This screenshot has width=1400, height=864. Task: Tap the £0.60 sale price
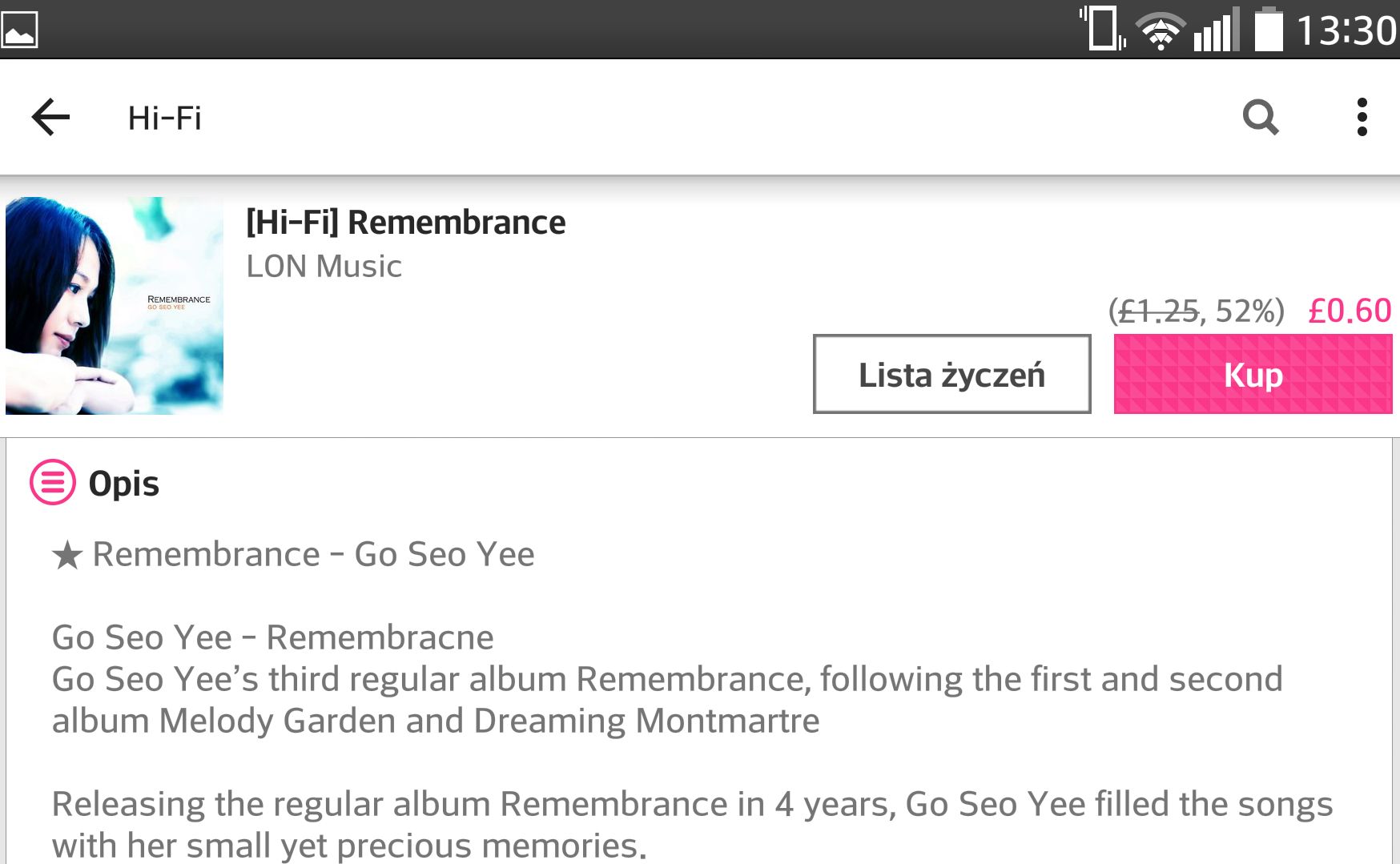(1350, 311)
